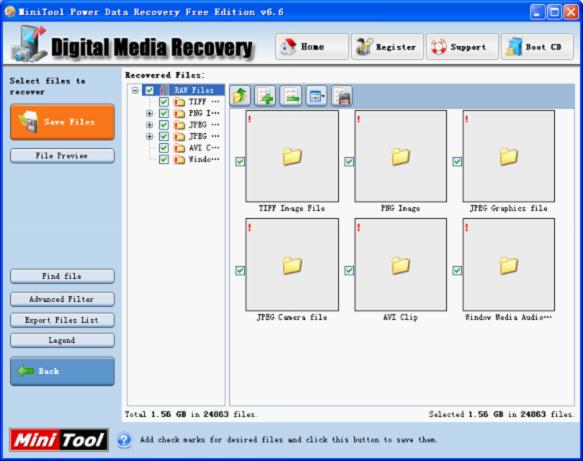The image size is (583, 461).
Task: Uncheck the TIFF Image File thumbnail checkbox
Action: (x=240, y=161)
